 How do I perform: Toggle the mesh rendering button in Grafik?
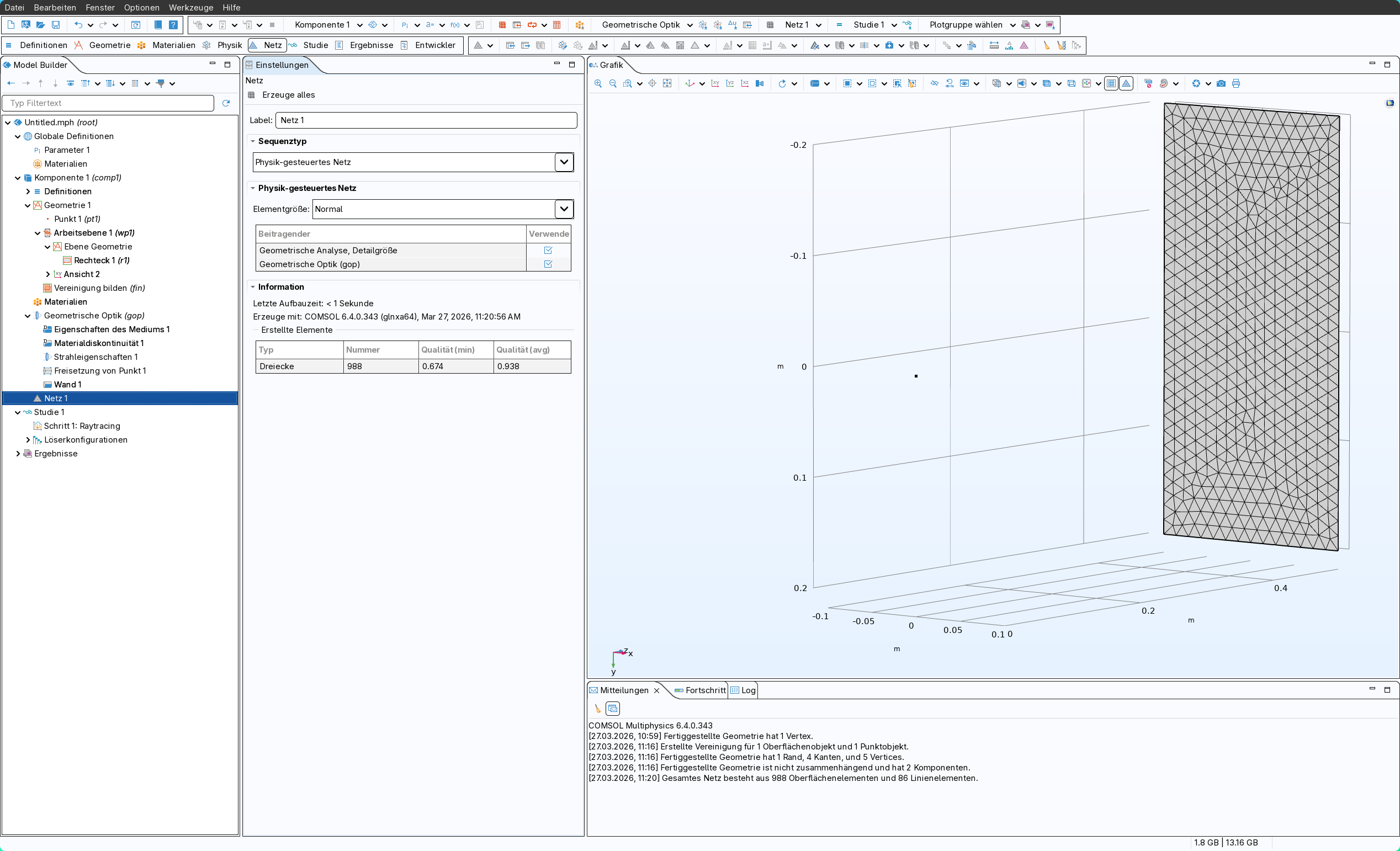tap(1126, 83)
